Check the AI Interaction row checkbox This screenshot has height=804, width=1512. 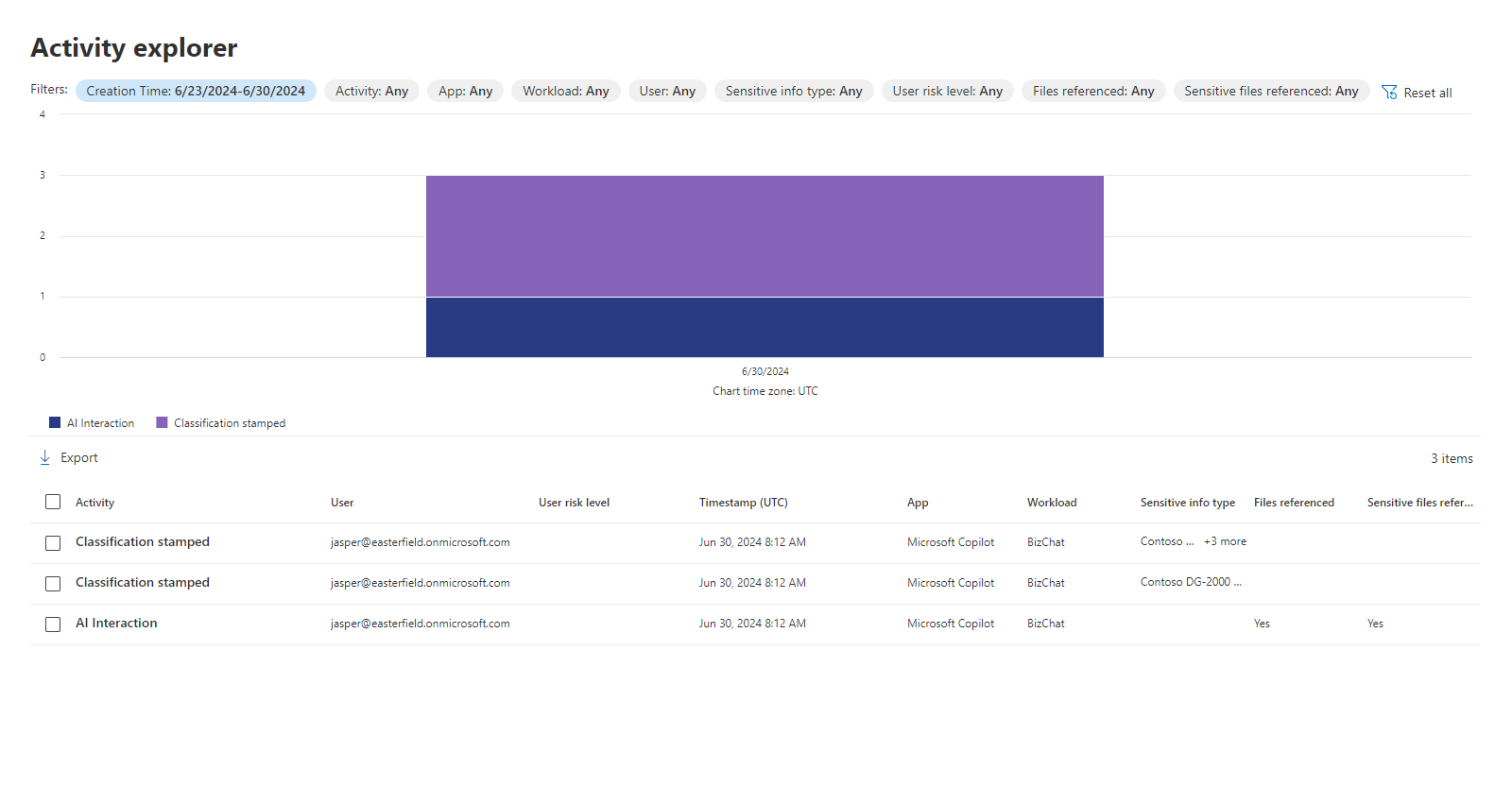(53, 624)
